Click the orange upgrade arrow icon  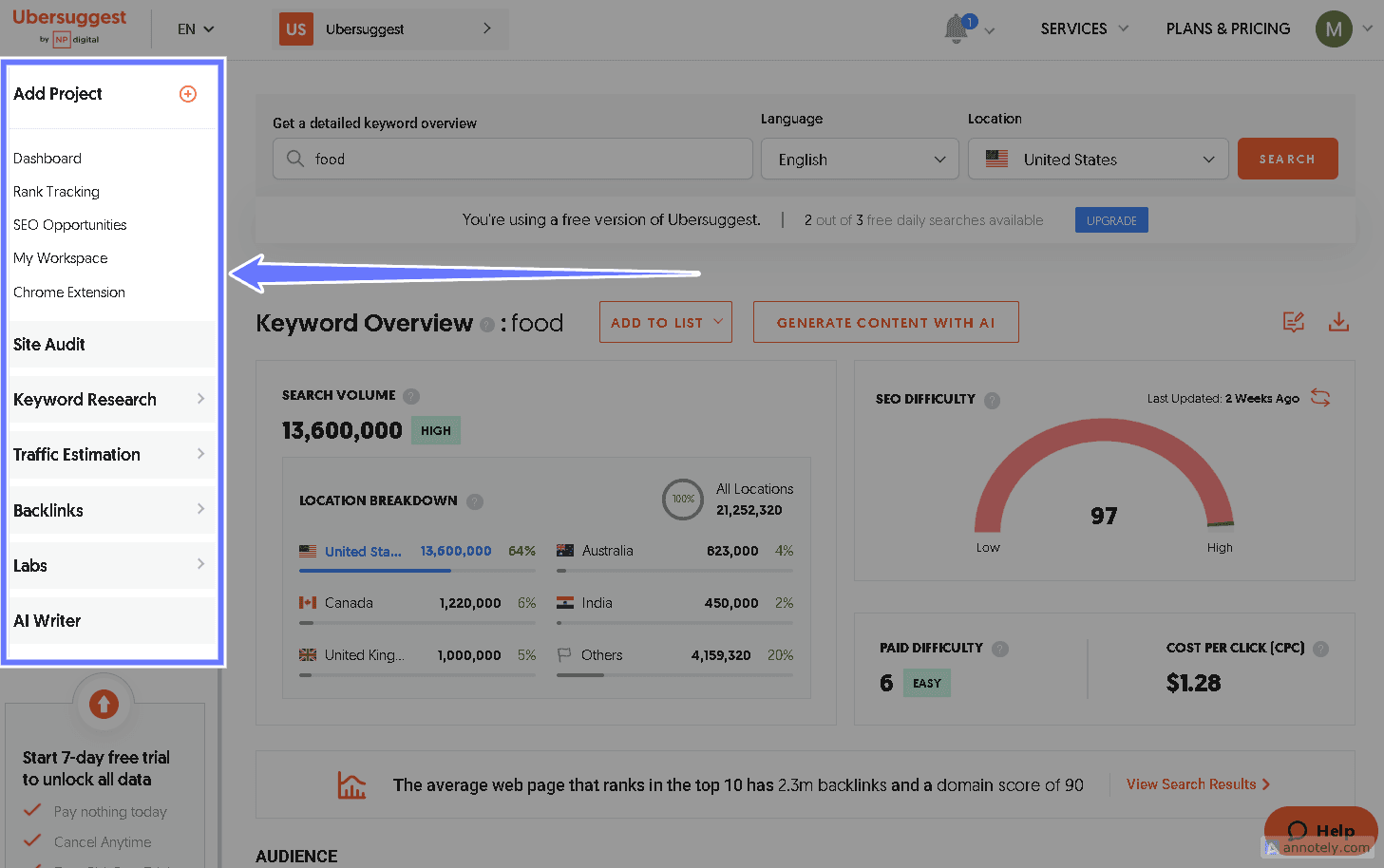pos(104,704)
